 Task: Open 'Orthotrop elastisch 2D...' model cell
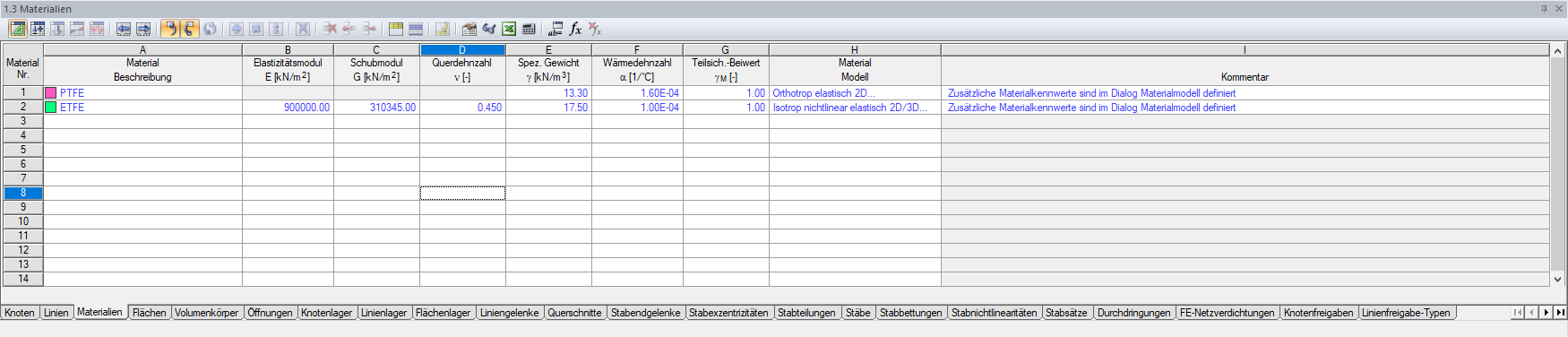tap(856, 92)
